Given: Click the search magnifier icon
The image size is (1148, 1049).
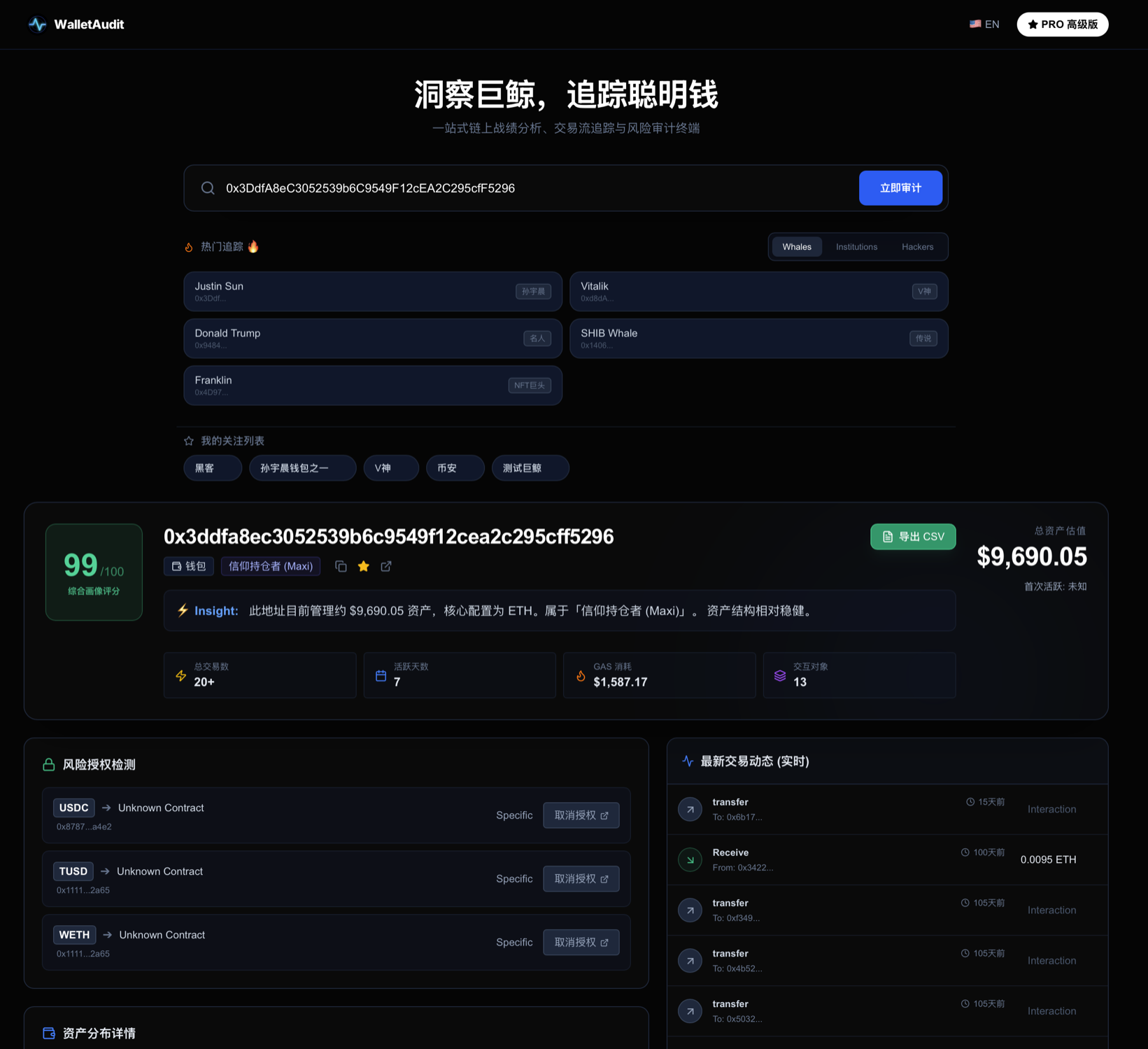Looking at the screenshot, I should click(208, 188).
